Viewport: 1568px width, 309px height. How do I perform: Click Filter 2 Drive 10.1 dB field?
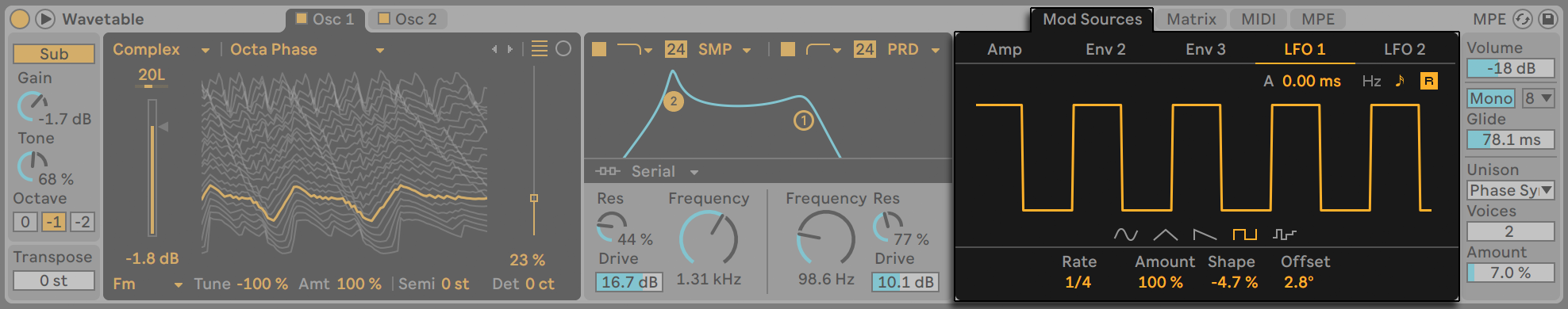tap(905, 282)
